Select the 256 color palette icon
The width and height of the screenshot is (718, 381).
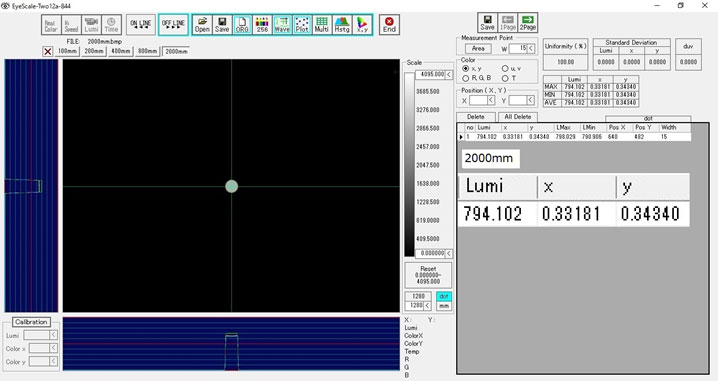coord(262,25)
